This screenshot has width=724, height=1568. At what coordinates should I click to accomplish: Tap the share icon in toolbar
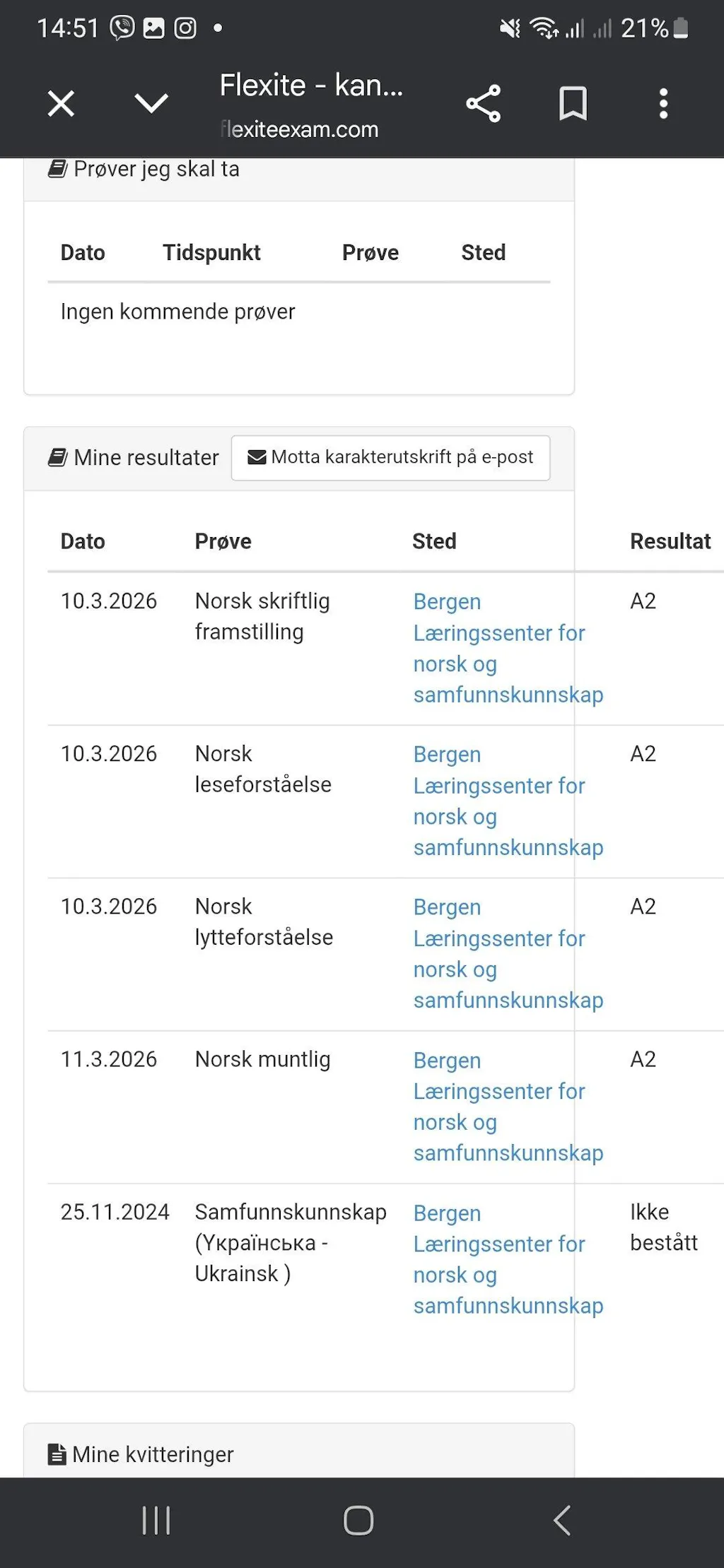pos(484,104)
